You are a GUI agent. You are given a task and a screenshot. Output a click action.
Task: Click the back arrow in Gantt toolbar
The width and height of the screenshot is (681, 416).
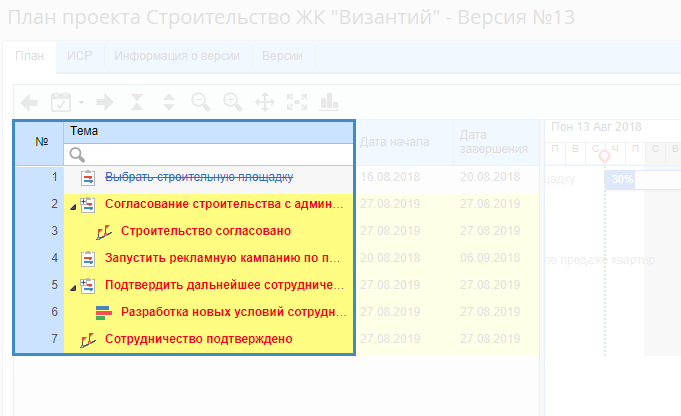pos(30,102)
